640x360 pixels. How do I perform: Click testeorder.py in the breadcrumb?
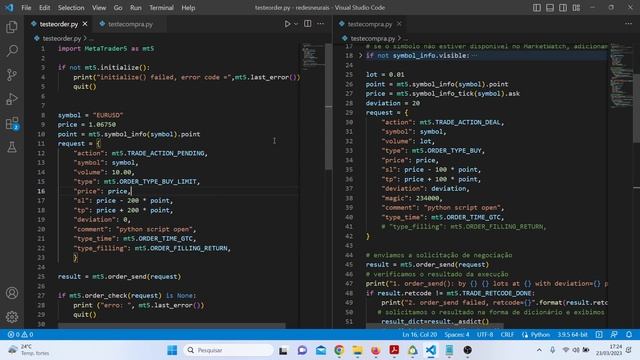[x=62, y=38]
